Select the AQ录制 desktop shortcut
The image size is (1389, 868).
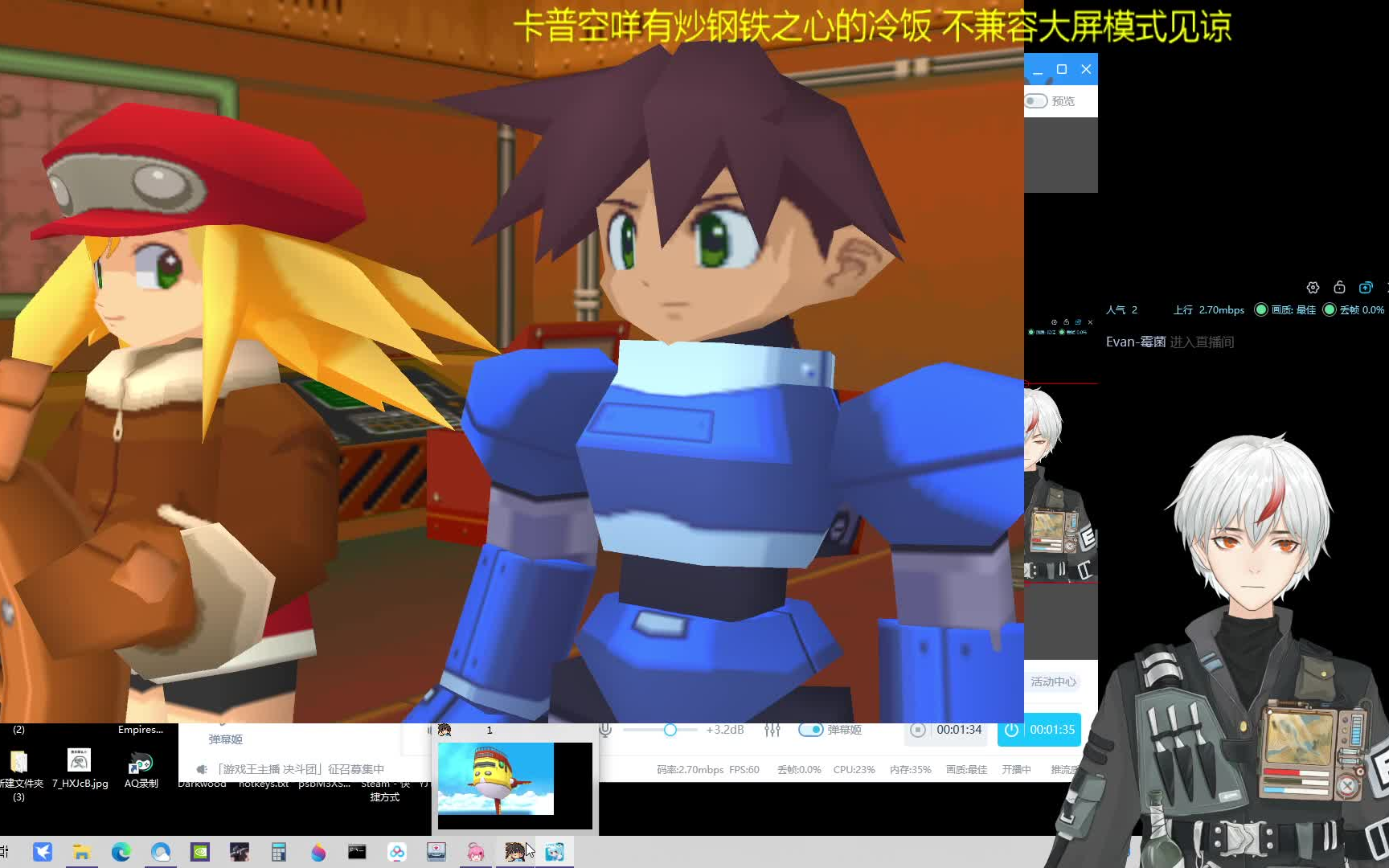141,768
